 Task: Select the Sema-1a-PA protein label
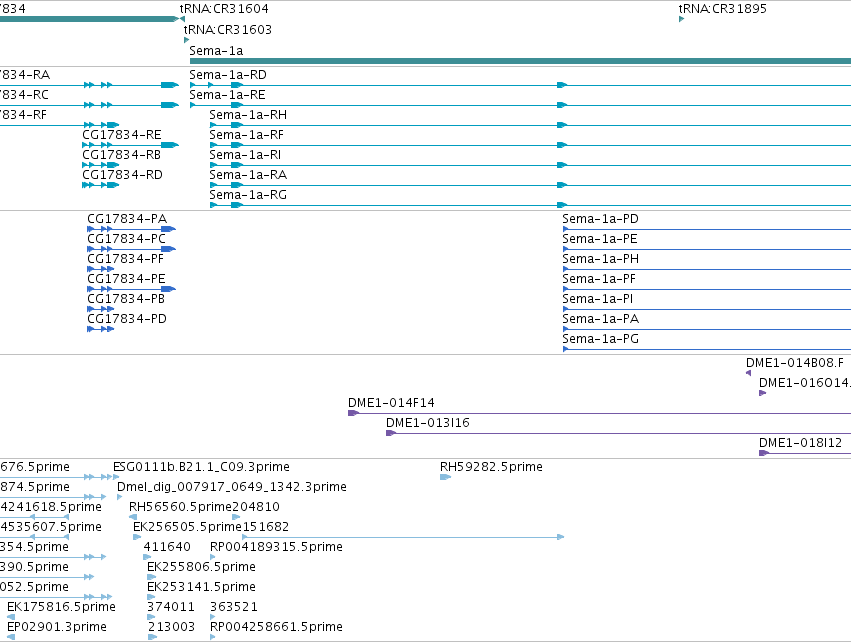(x=600, y=319)
